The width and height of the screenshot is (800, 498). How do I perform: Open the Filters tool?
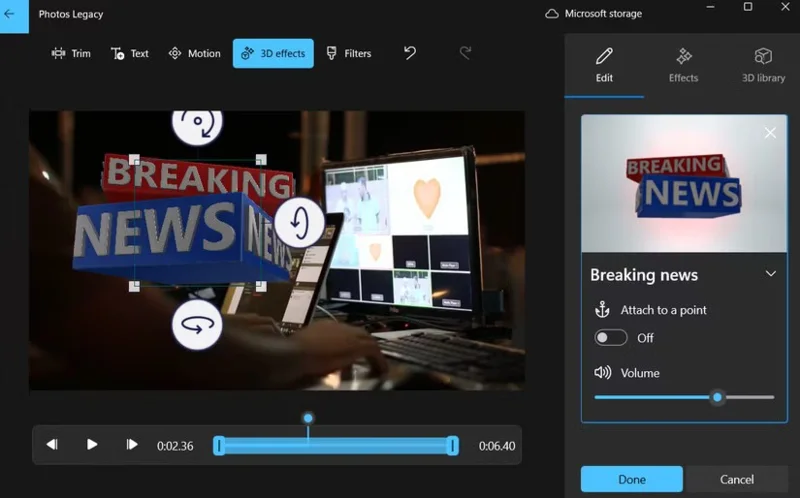pyautogui.click(x=348, y=54)
